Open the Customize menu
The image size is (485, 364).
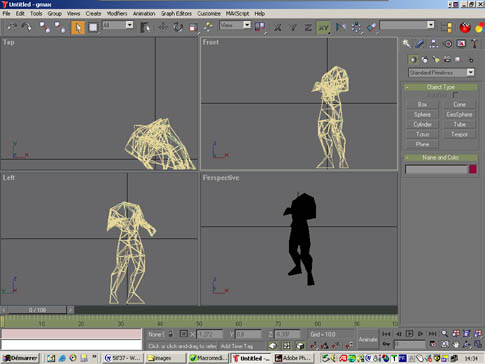[x=209, y=14]
